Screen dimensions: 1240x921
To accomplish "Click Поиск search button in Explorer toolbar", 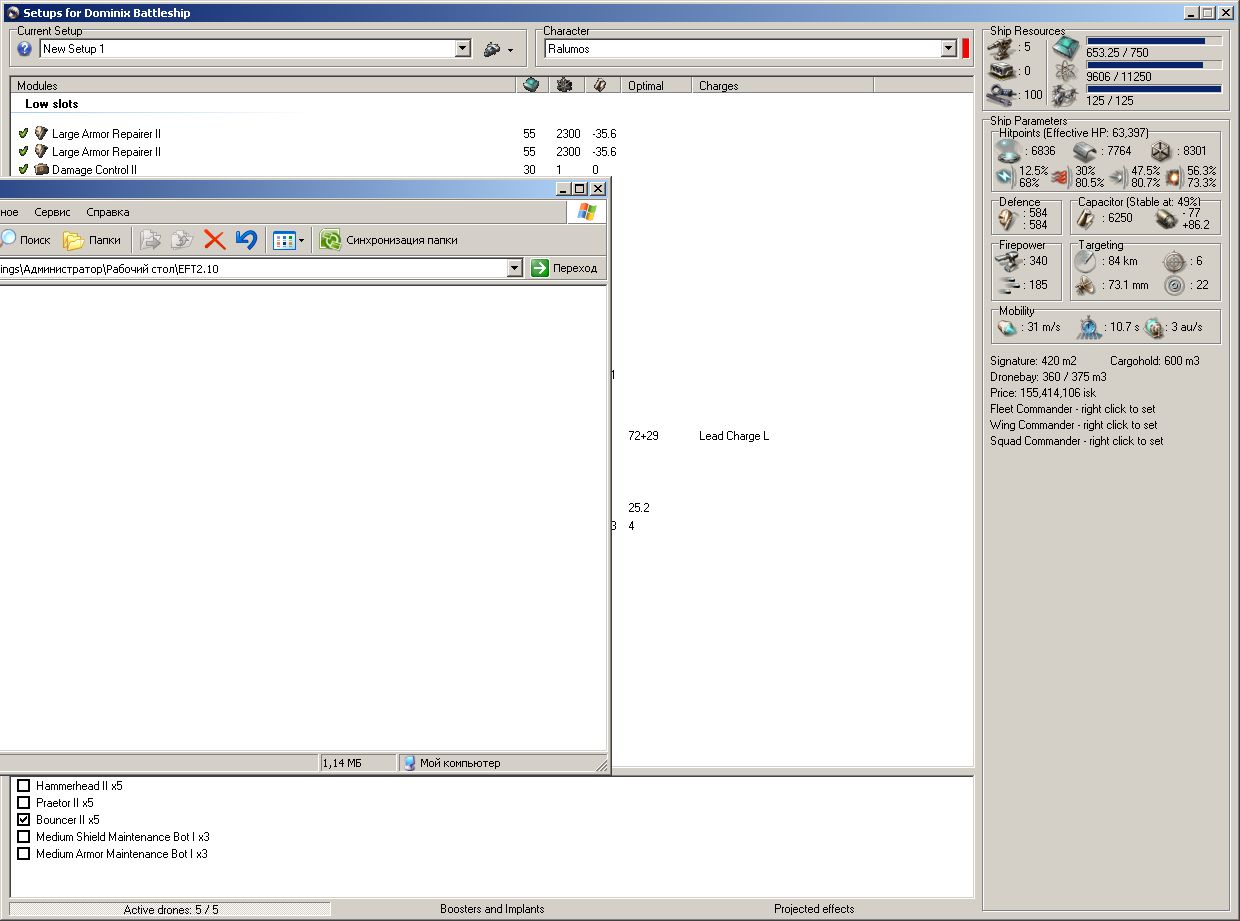I will coord(26,240).
